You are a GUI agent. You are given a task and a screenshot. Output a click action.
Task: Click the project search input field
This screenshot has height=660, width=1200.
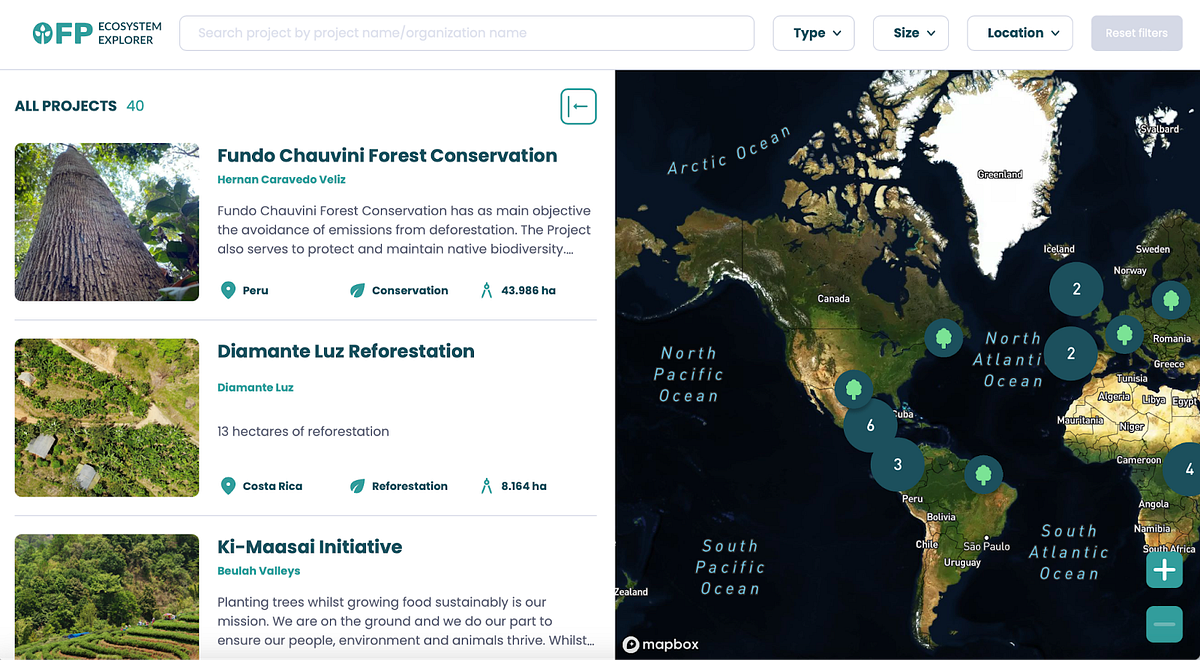467,33
